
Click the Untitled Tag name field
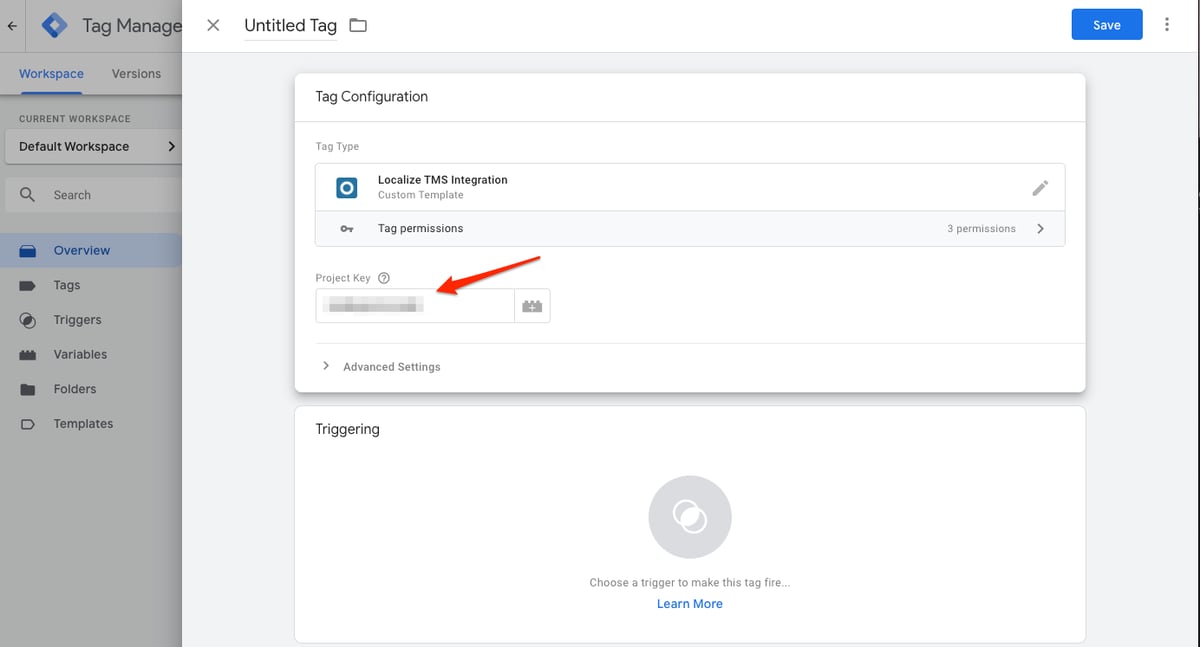pos(291,26)
